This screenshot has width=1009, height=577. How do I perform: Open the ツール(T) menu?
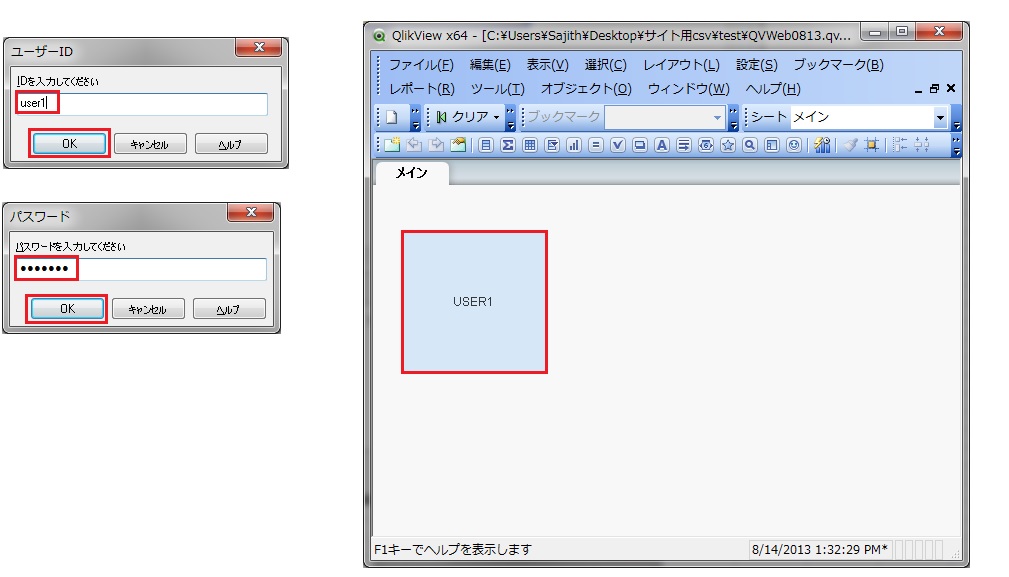(x=497, y=89)
